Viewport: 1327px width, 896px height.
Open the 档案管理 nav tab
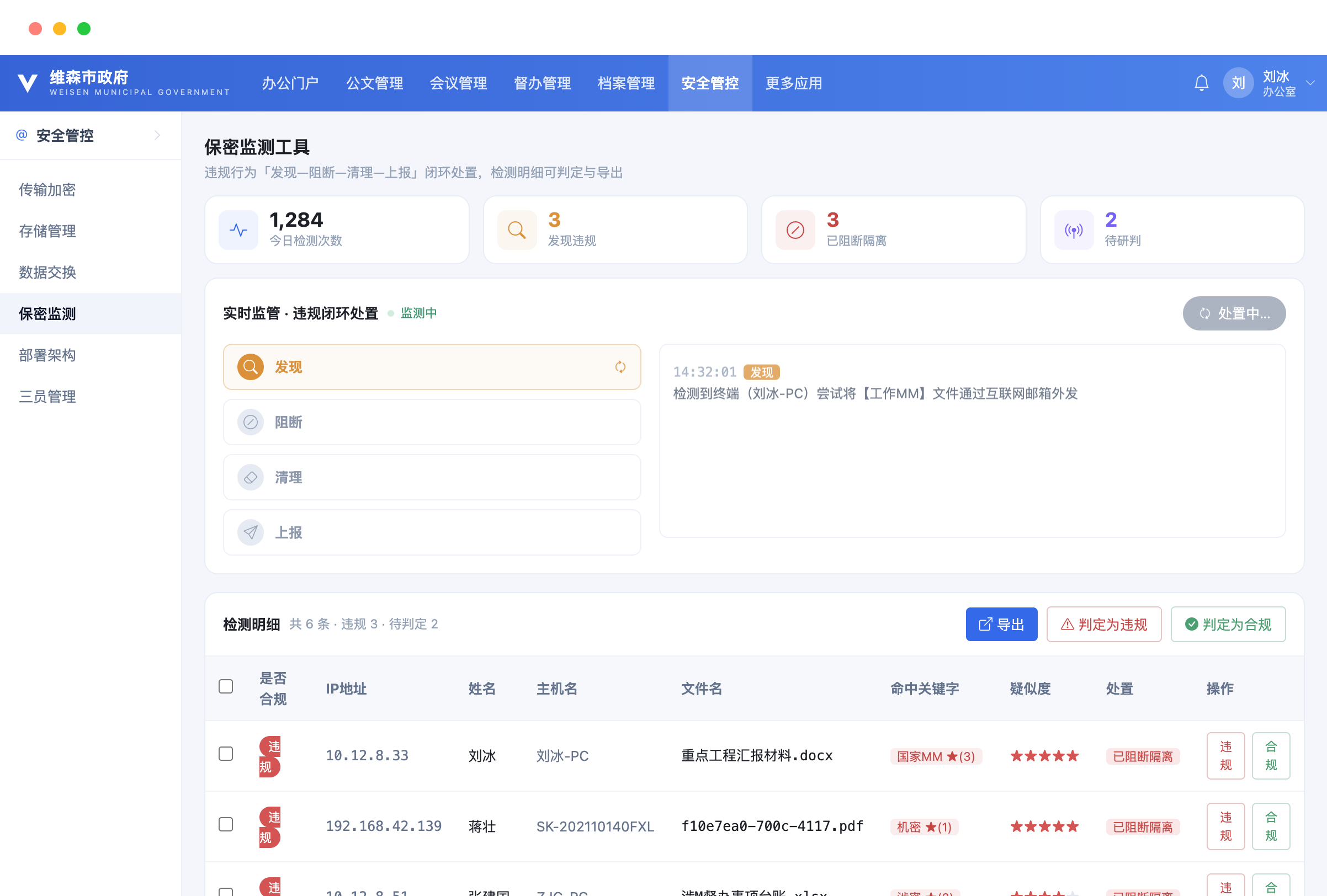point(627,83)
